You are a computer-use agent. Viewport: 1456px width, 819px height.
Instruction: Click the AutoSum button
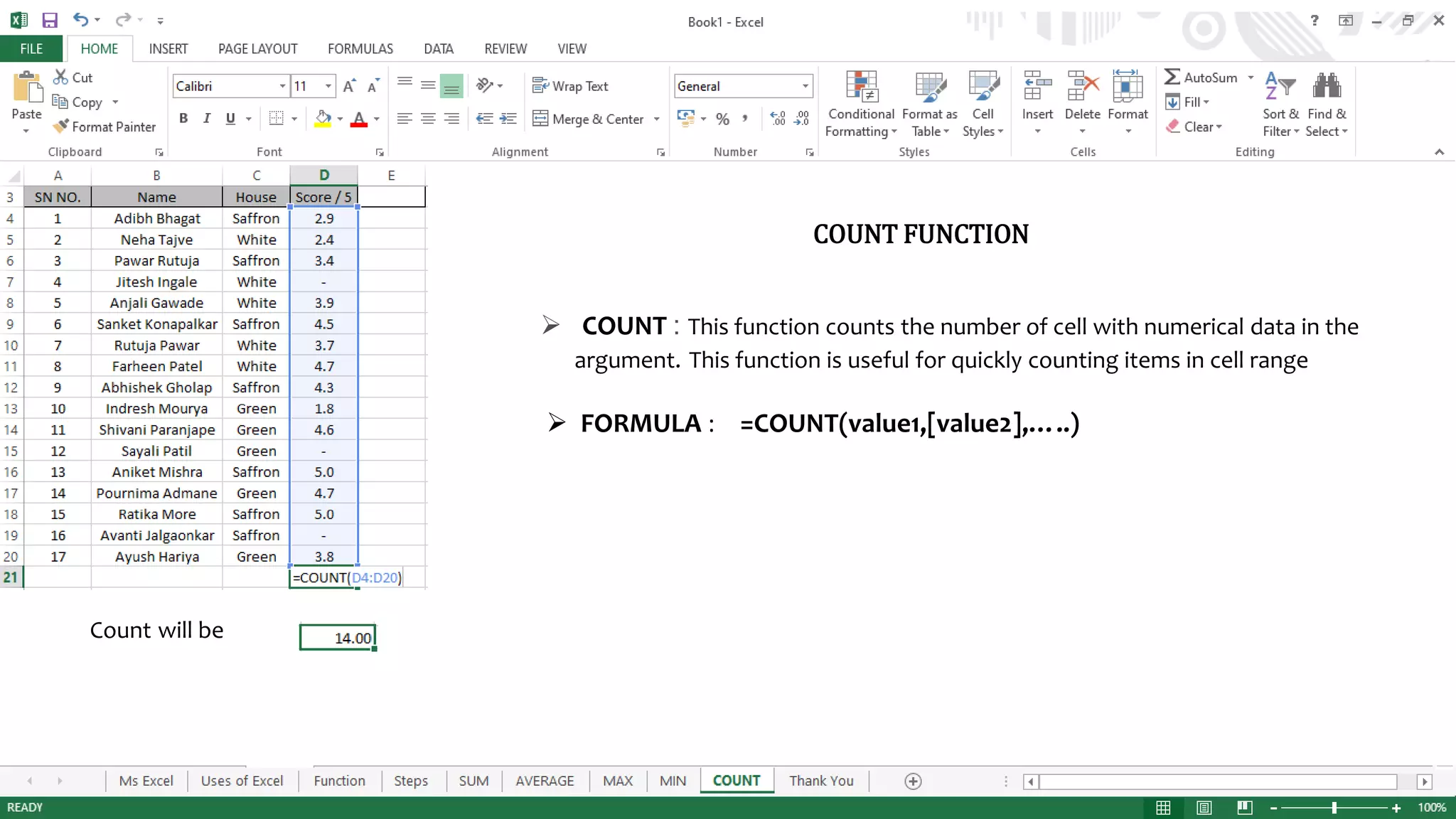click(x=1201, y=77)
